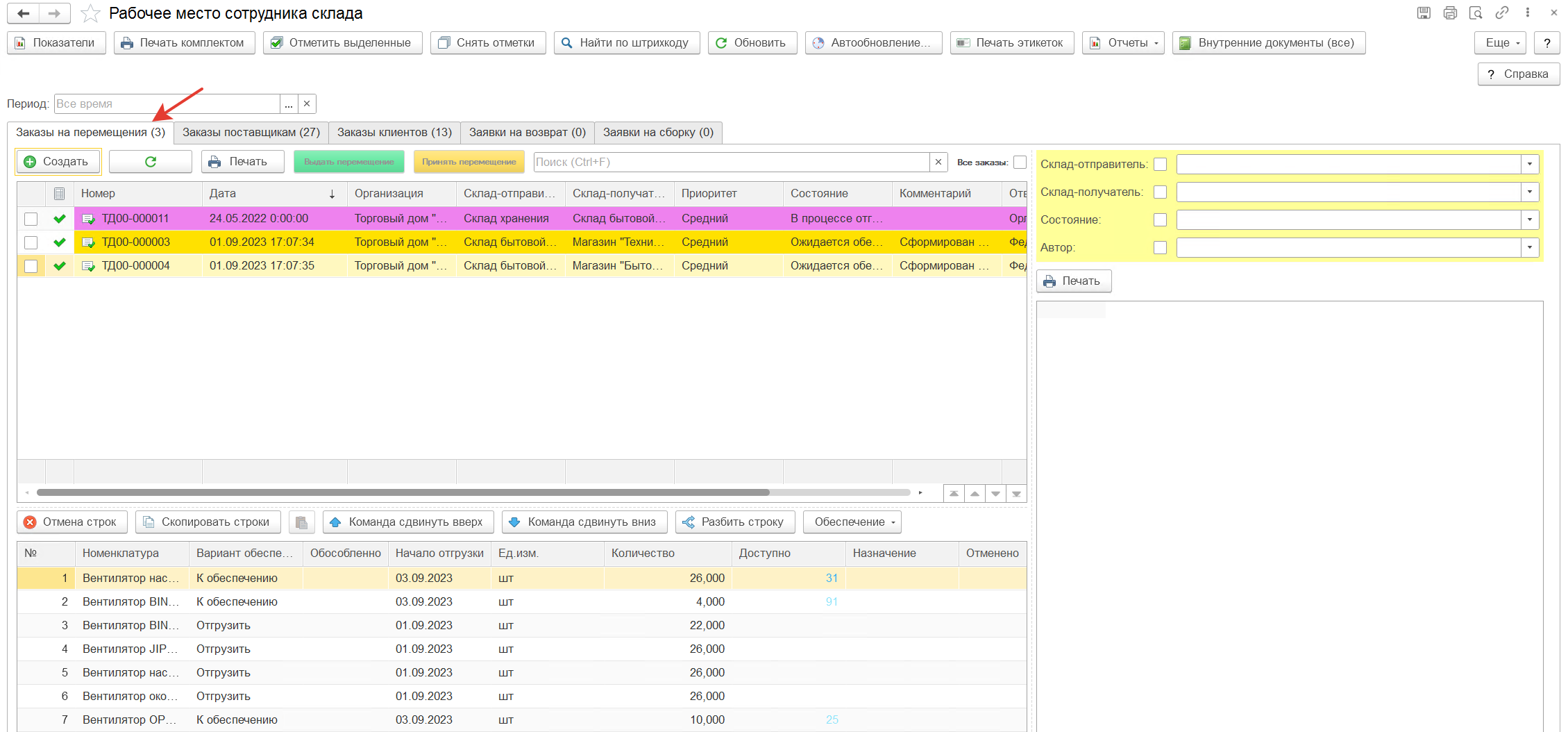Tick checkbox for order ТД00-000011
Viewport: 1568px width, 732px height.
(x=31, y=219)
